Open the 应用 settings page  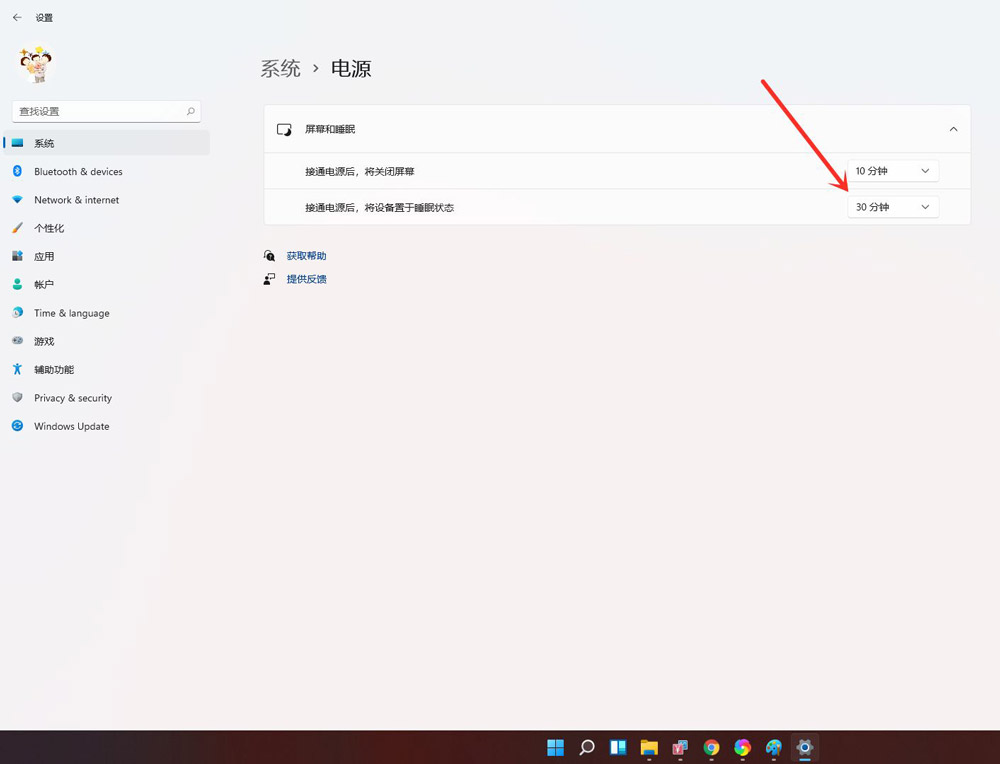[x=47, y=256]
